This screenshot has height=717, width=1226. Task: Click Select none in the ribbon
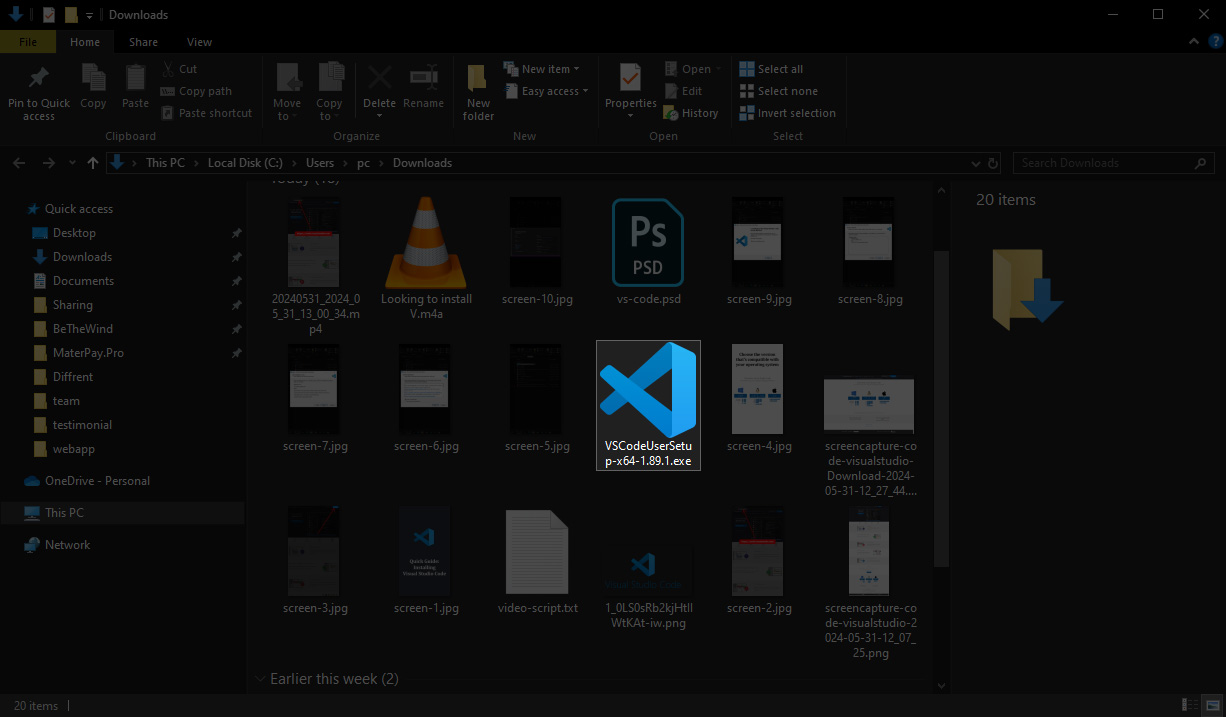(778, 91)
